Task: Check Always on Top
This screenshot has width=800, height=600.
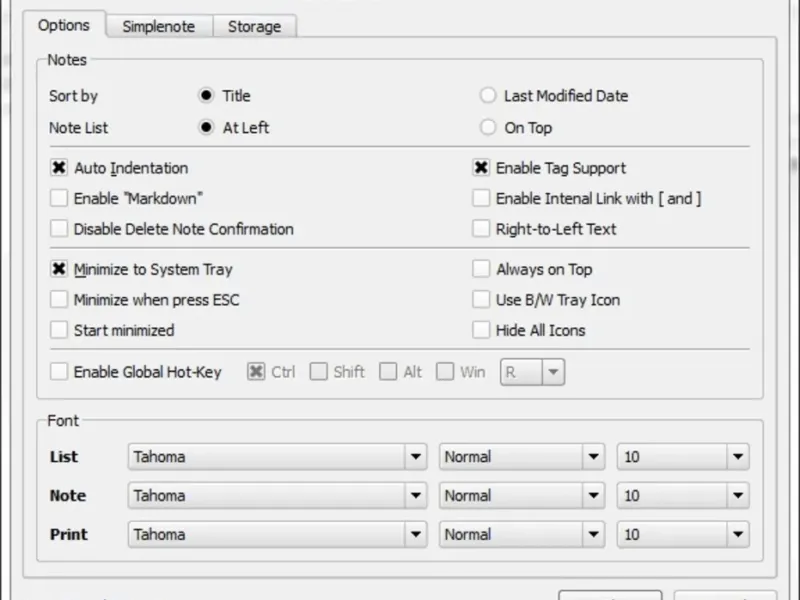Action: click(x=481, y=269)
